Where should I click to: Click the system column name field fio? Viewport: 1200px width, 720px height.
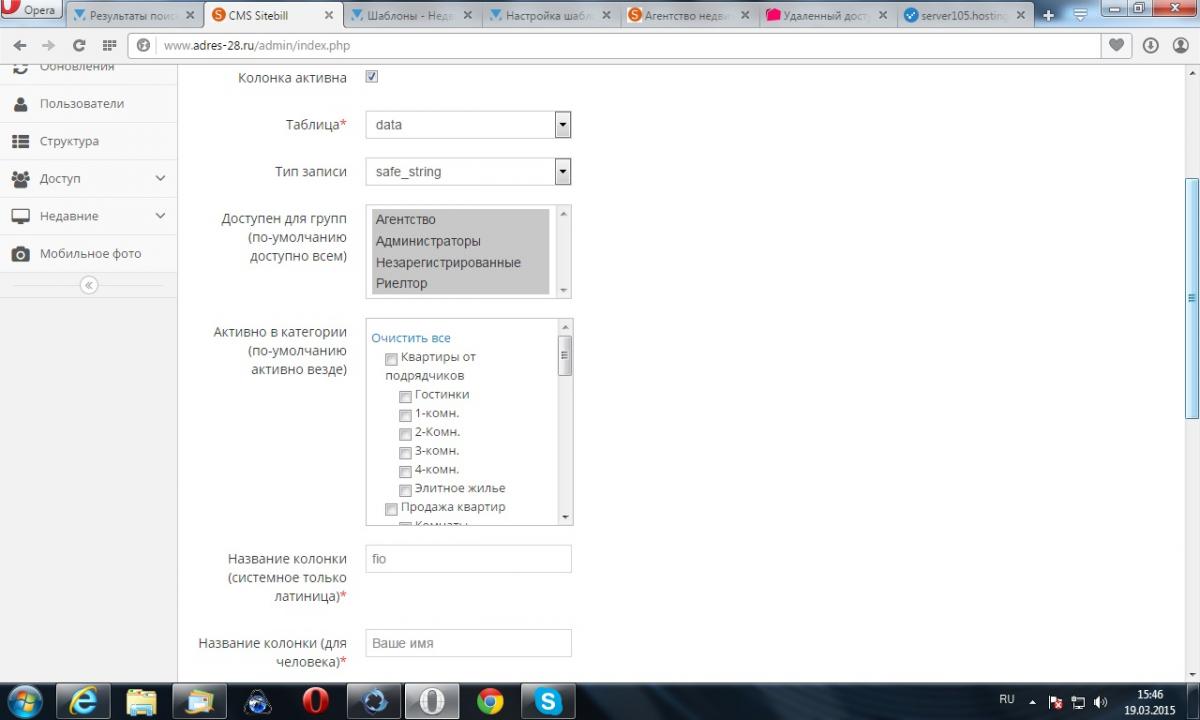[468, 559]
